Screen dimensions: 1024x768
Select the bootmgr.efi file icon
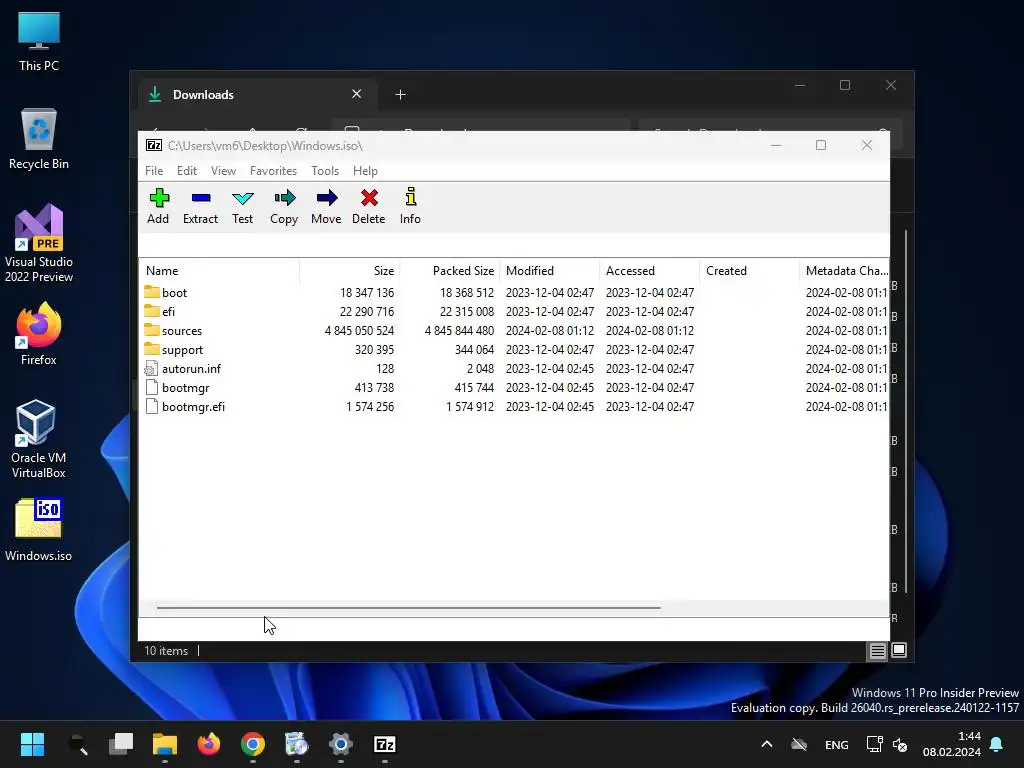coord(152,406)
